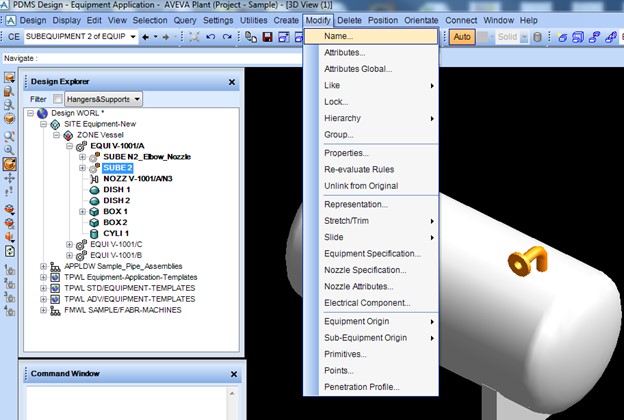Open the Nozzle Specification... menu entry
This screenshot has width=624, height=420.
point(364,271)
